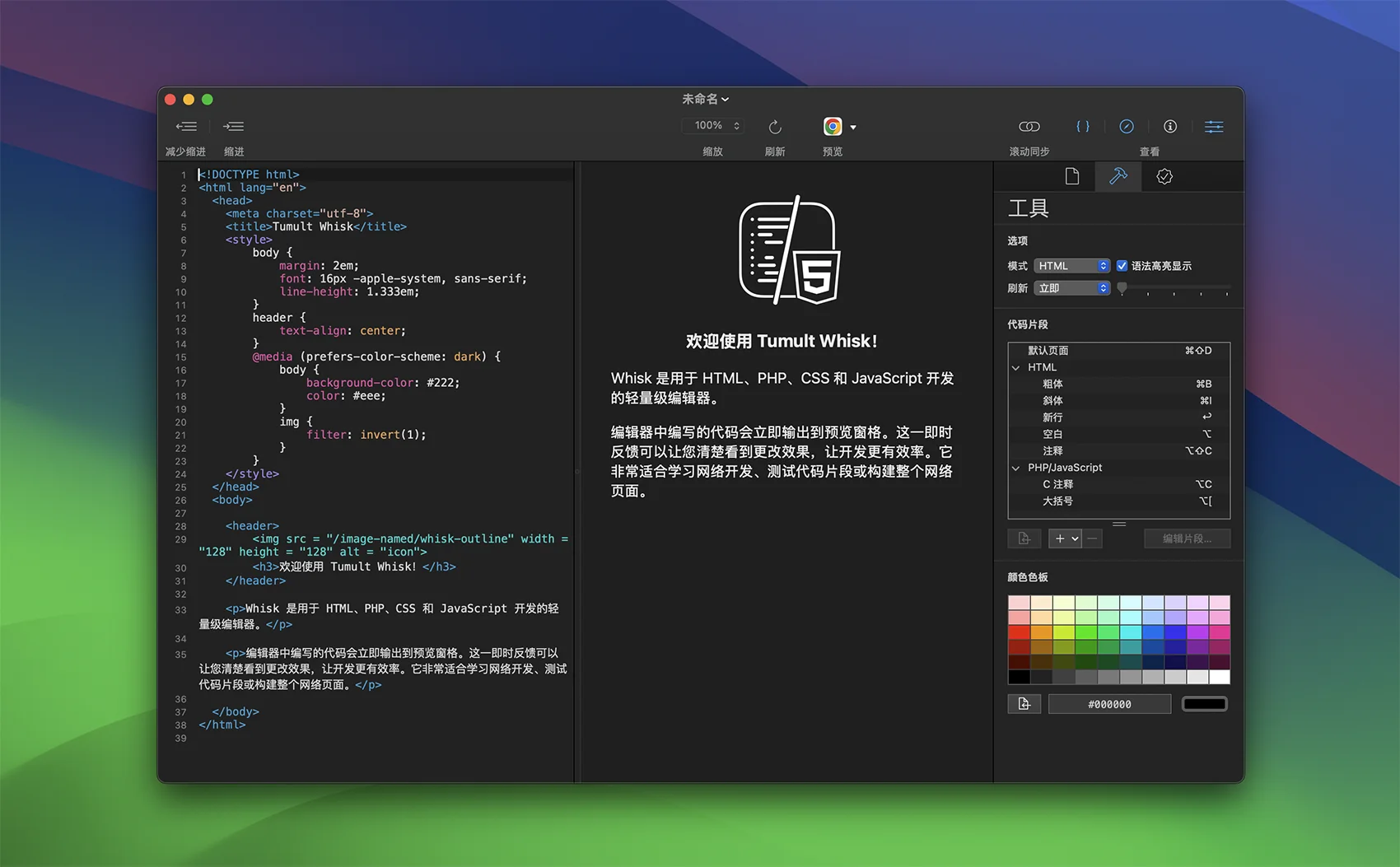Screen dimensions: 1400x867
Task: Click the insert color icon beside hex field
Action: [1024, 704]
